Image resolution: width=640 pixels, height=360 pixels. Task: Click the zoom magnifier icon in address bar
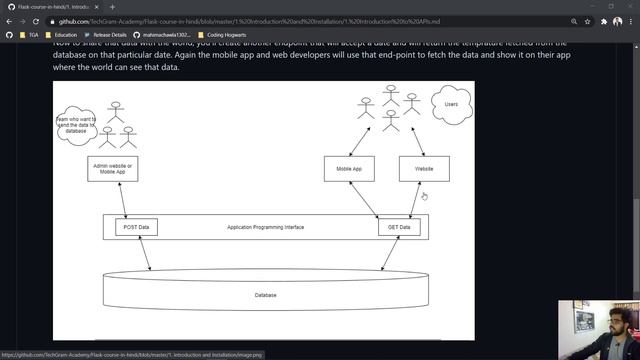pyautogui.click(x=574, y=21)
